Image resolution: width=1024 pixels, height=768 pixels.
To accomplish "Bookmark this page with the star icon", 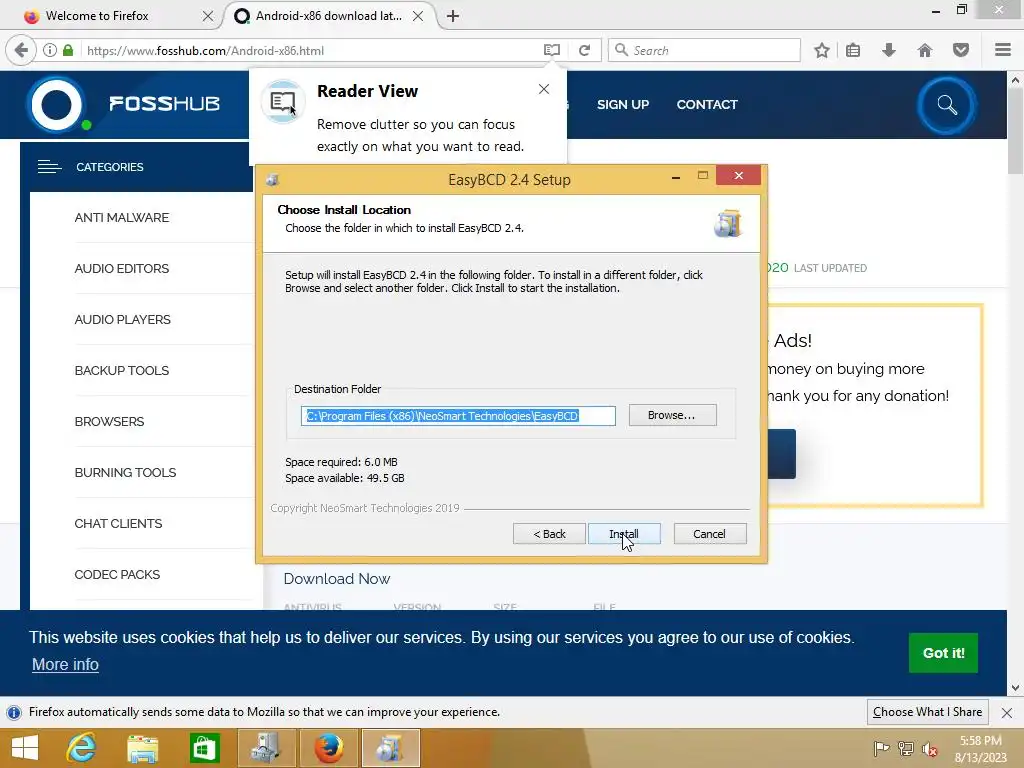I will 822,50.
